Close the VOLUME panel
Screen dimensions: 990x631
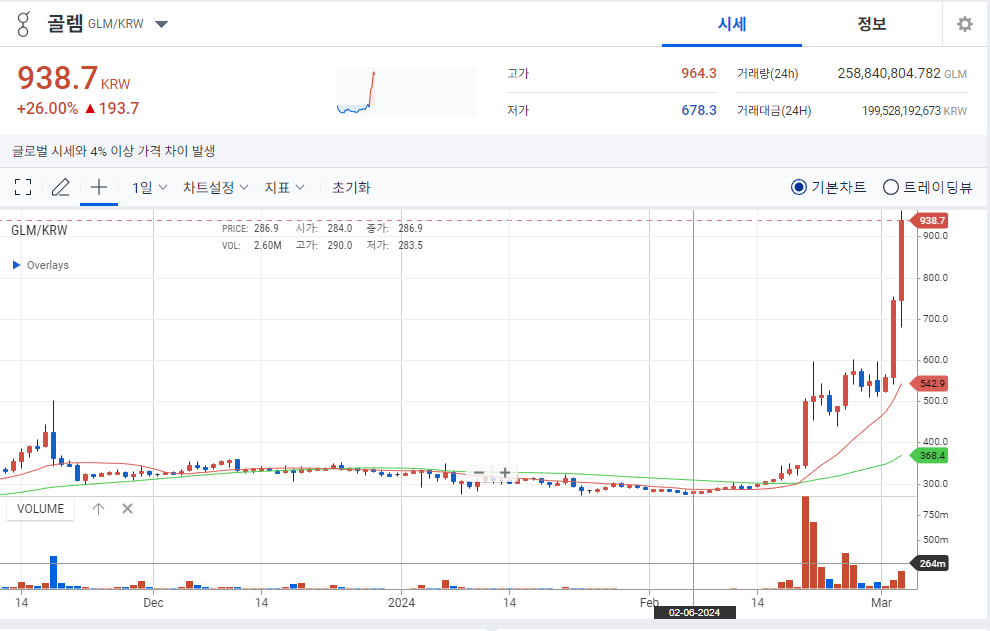coord(128,508)
